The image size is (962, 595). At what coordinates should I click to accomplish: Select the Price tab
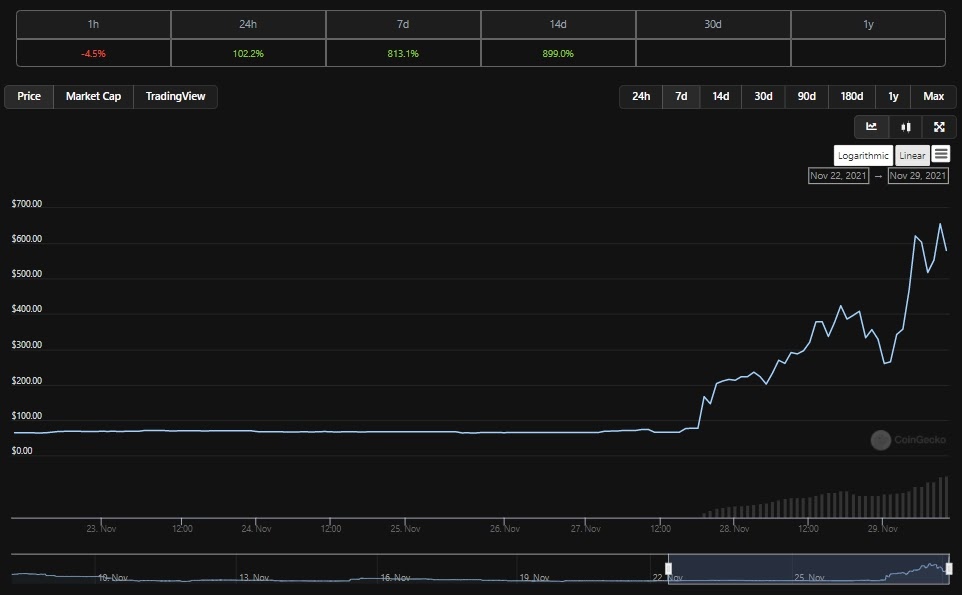pos(29,97)
